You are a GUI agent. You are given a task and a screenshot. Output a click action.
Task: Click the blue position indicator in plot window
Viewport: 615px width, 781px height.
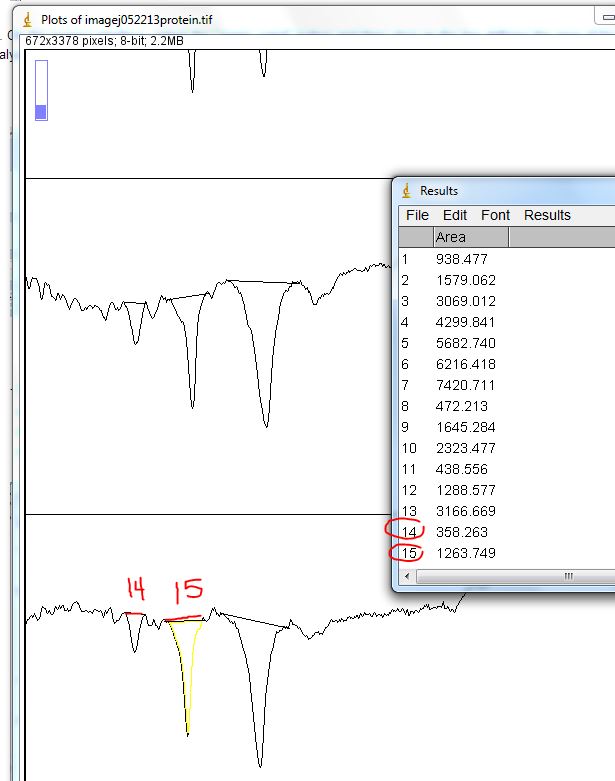pyautogui.click(x=41, y=112)
